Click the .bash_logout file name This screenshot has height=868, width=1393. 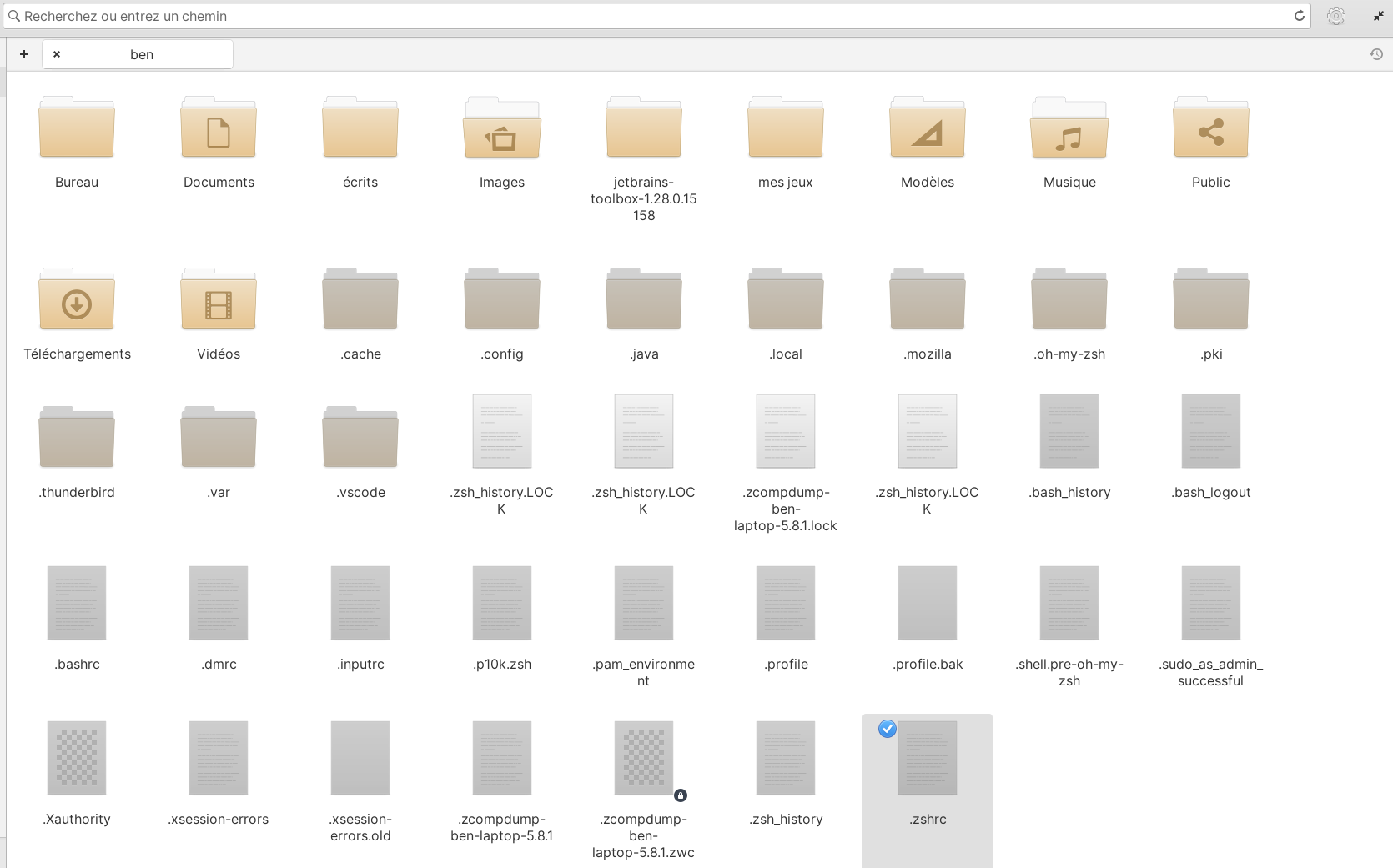[1211, 492]
